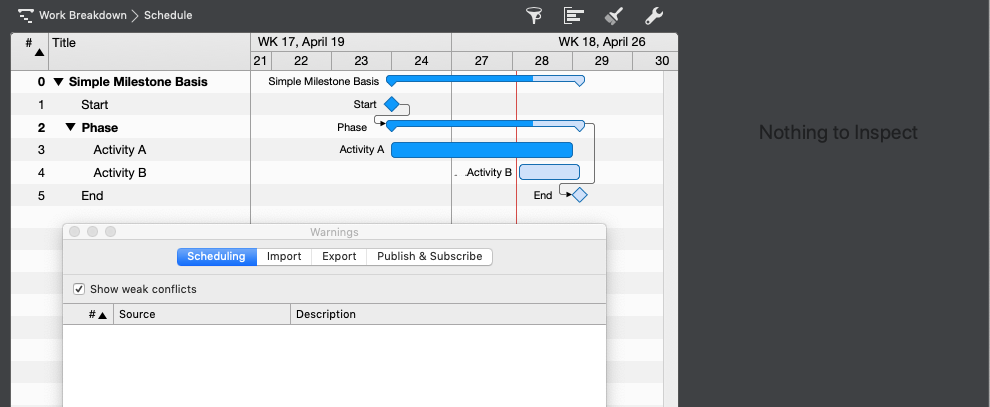Select the End milestone diamond
Viewport: 990px width, 407px height.
[x=579, y=195]
